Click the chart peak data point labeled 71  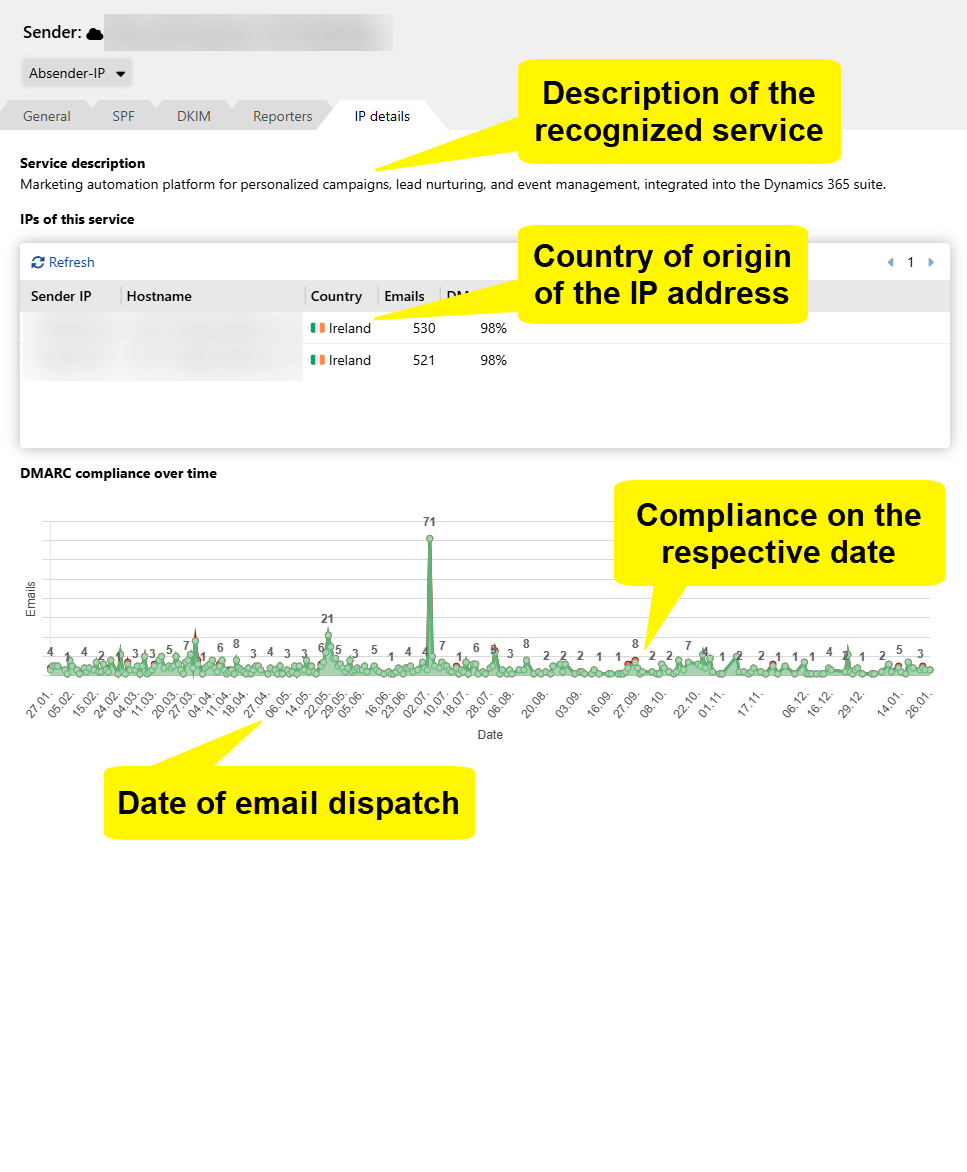click(430, 538)
